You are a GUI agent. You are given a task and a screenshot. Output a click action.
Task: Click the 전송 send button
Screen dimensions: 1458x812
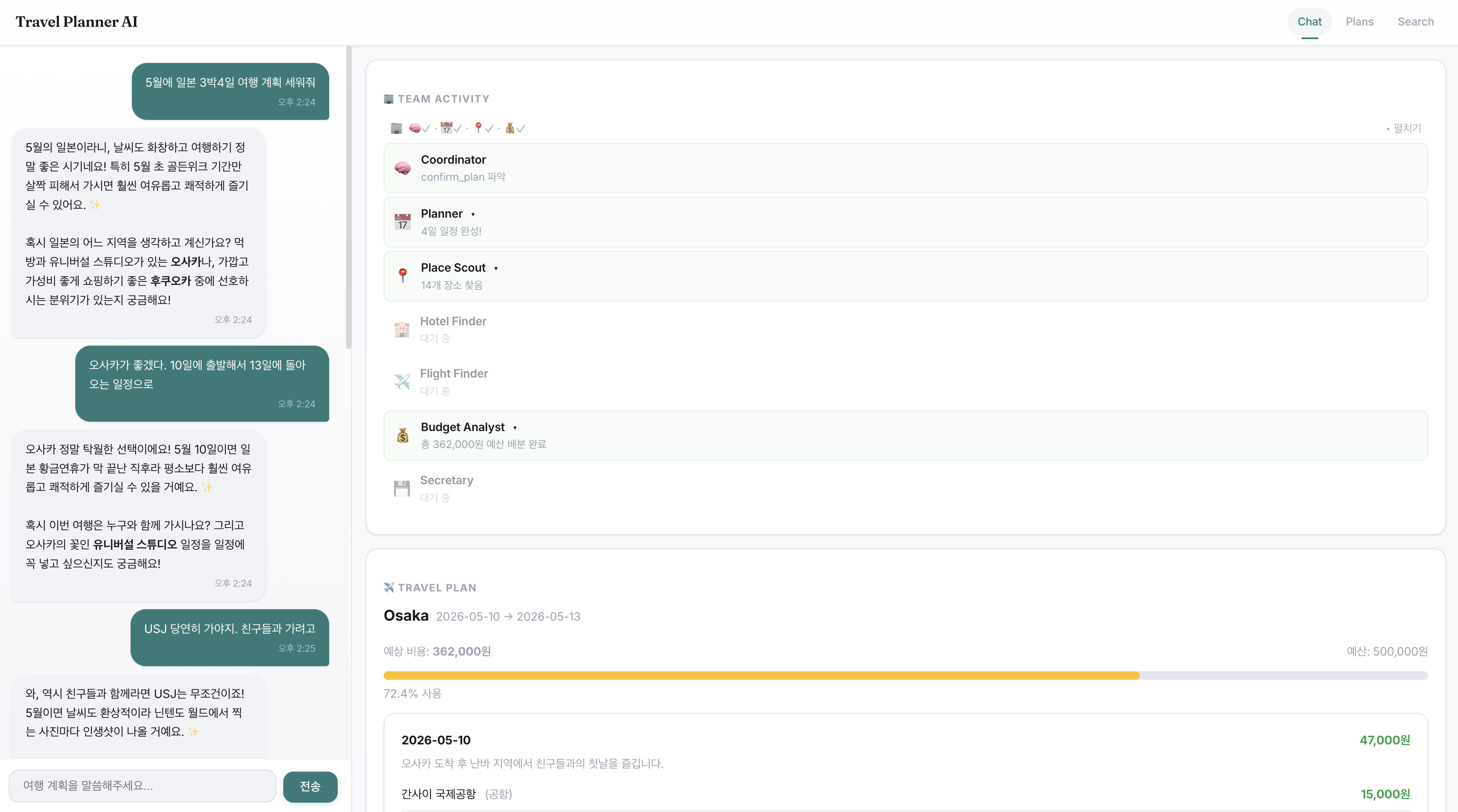tap(310, 786)
